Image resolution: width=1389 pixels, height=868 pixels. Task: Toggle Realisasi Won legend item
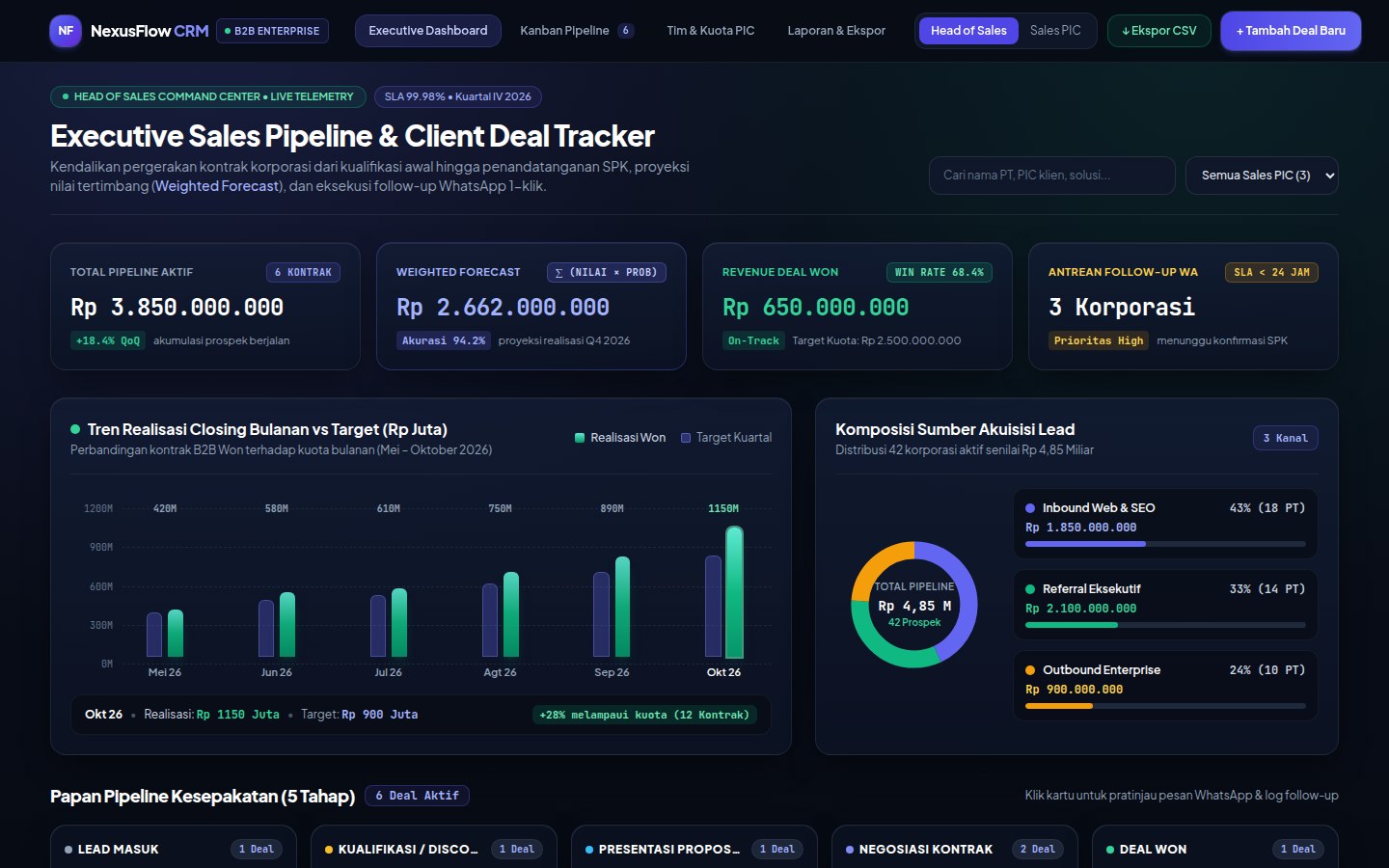click(x=620, y=438)
